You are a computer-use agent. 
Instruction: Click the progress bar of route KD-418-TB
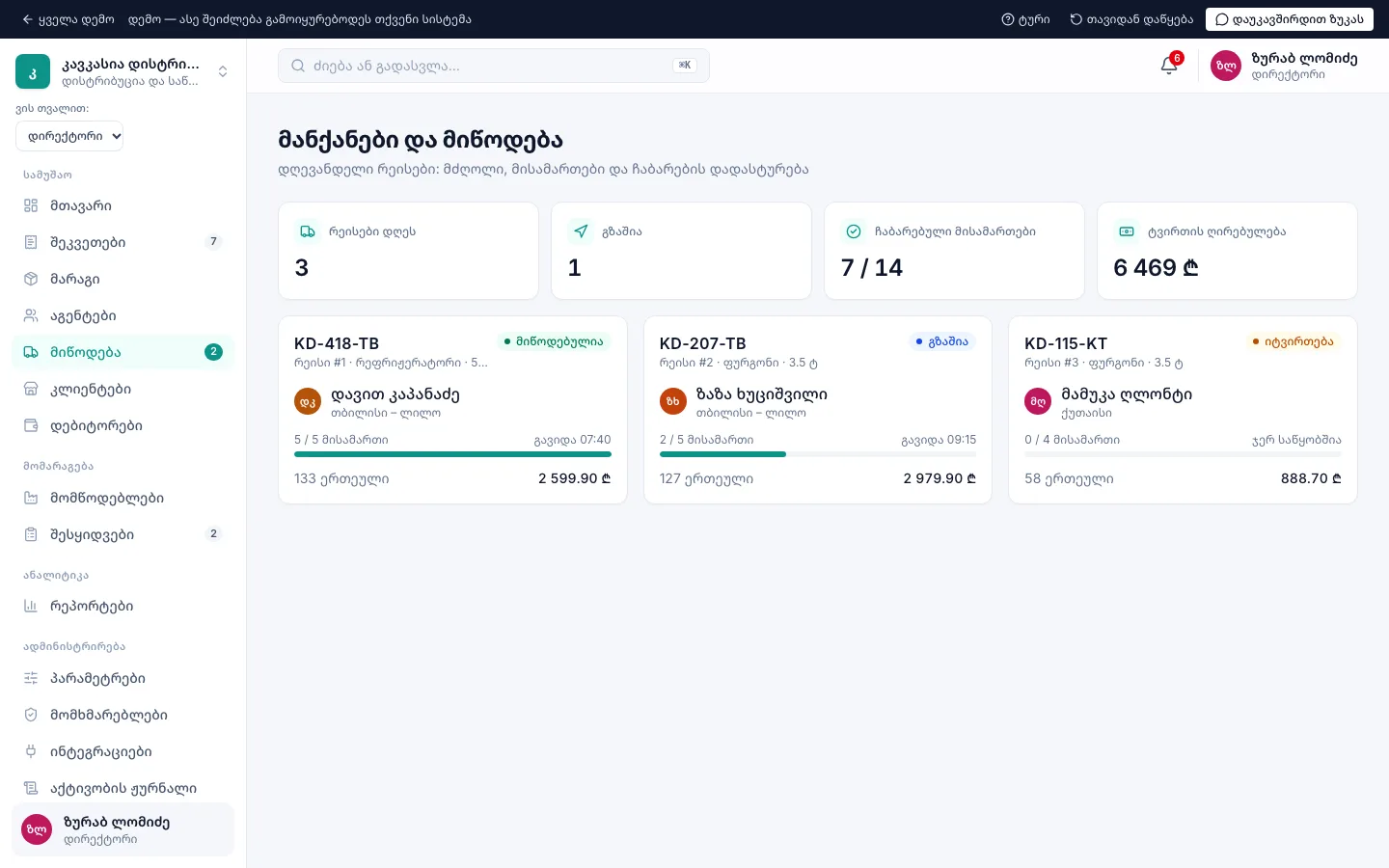click(452, 454)
